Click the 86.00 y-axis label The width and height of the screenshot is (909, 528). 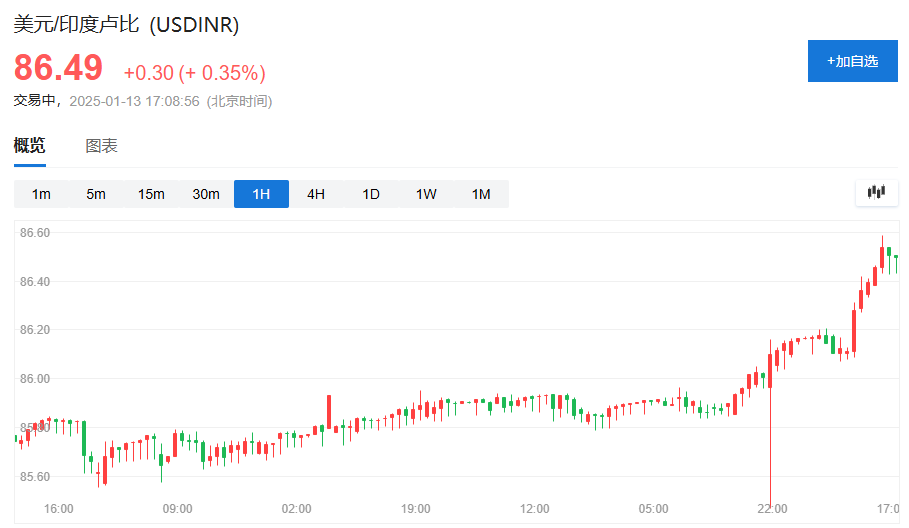click(x=35, y=378)
